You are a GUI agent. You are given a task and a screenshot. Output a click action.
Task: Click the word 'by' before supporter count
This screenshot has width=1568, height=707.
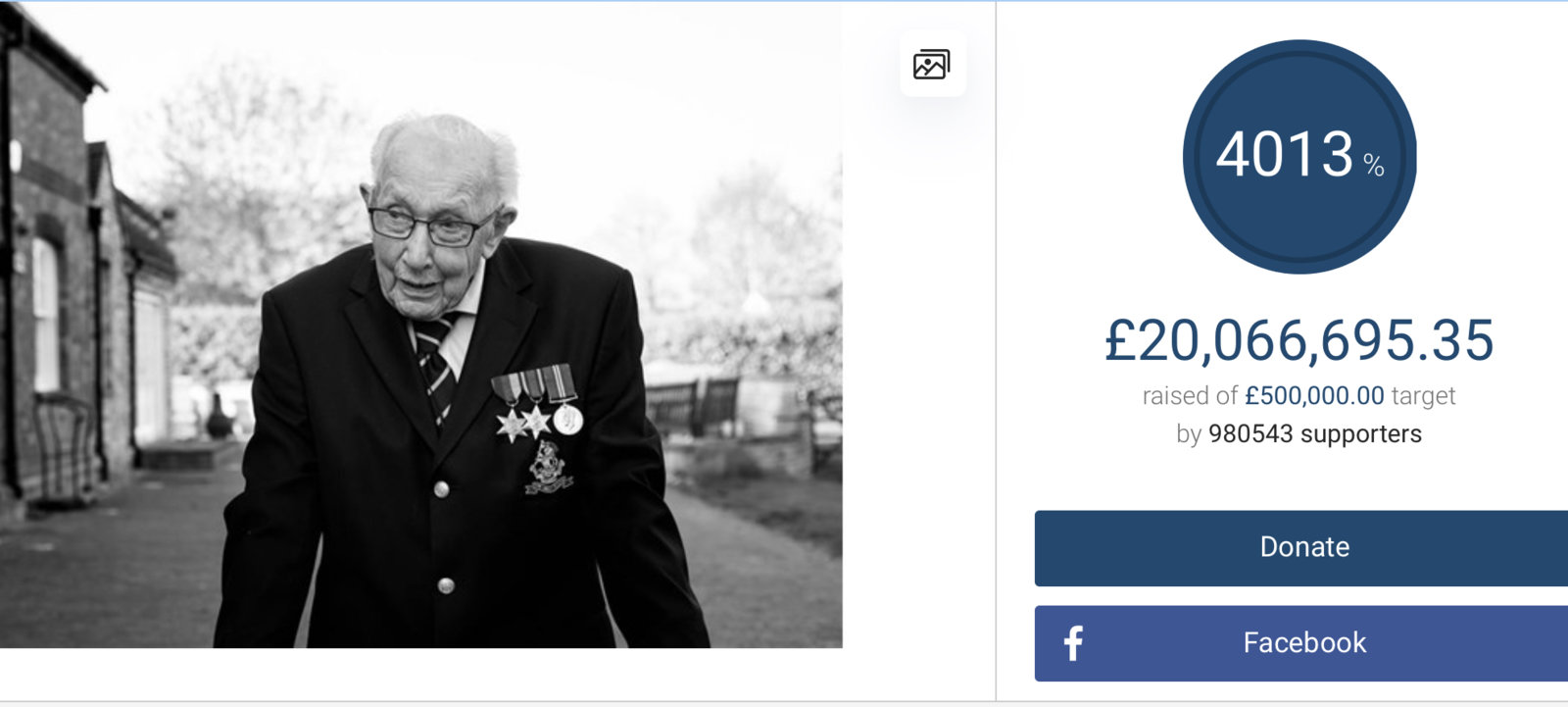point(1189,434)
